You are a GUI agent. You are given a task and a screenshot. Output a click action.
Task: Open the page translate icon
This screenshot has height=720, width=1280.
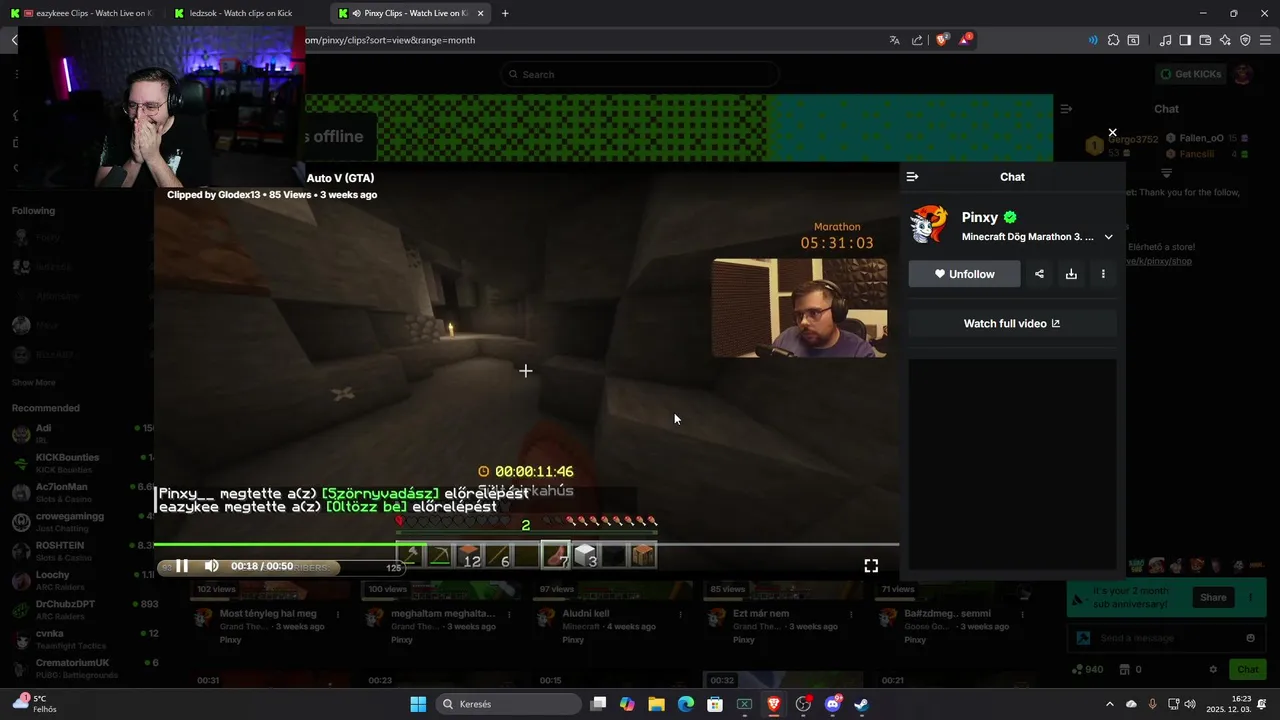pos(894,40)
